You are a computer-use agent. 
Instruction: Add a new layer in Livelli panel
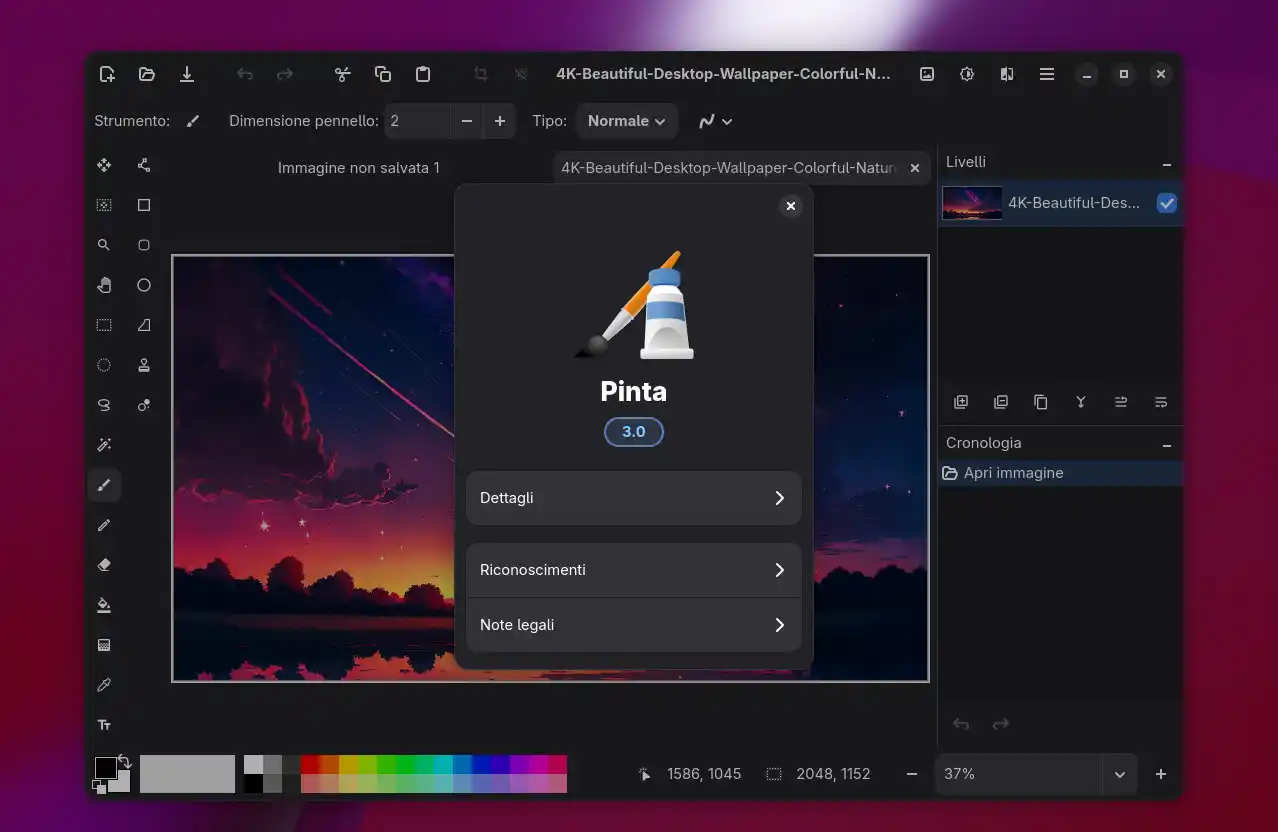961,402
